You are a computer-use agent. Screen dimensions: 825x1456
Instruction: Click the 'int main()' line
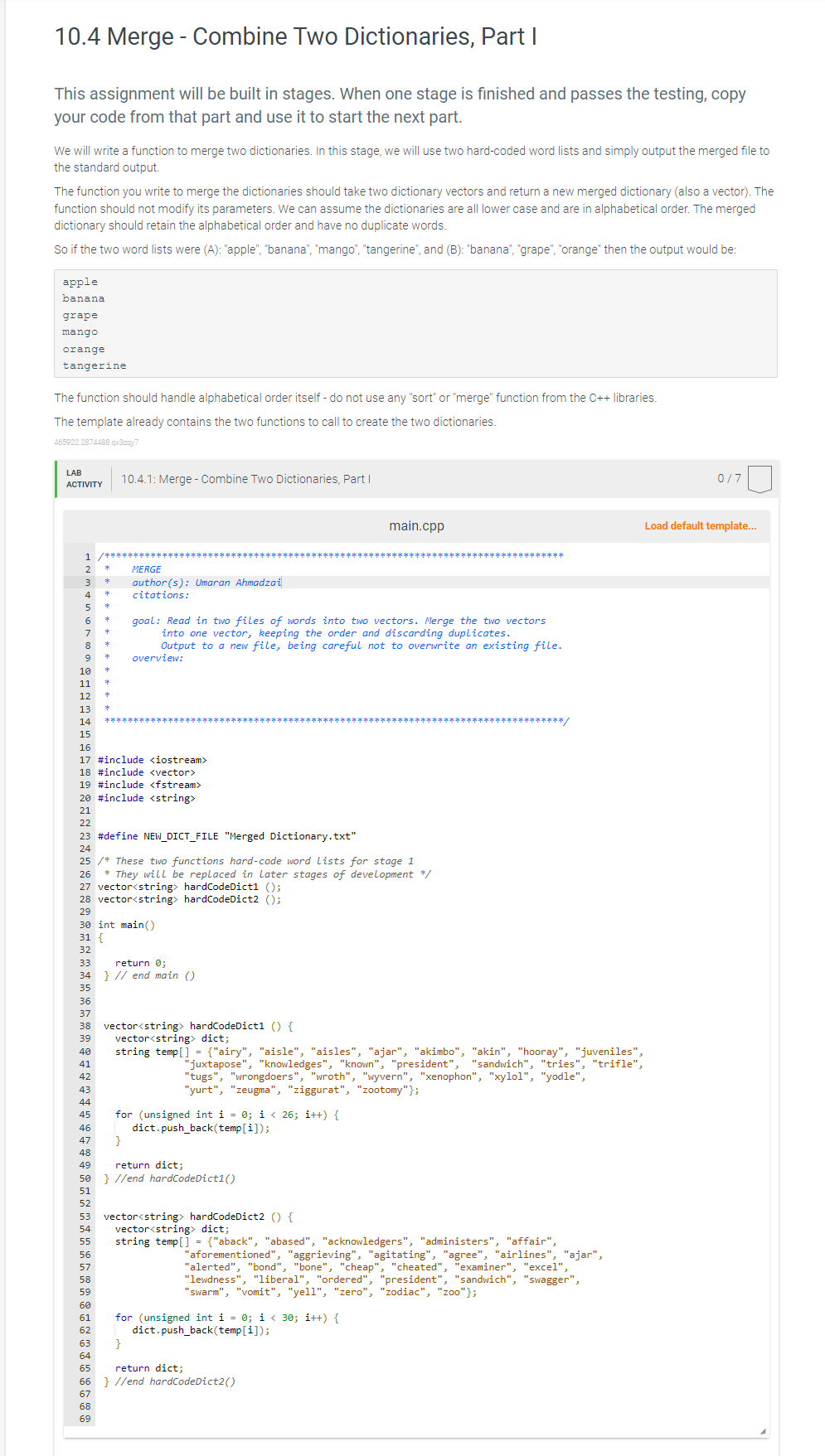point(126,925)
